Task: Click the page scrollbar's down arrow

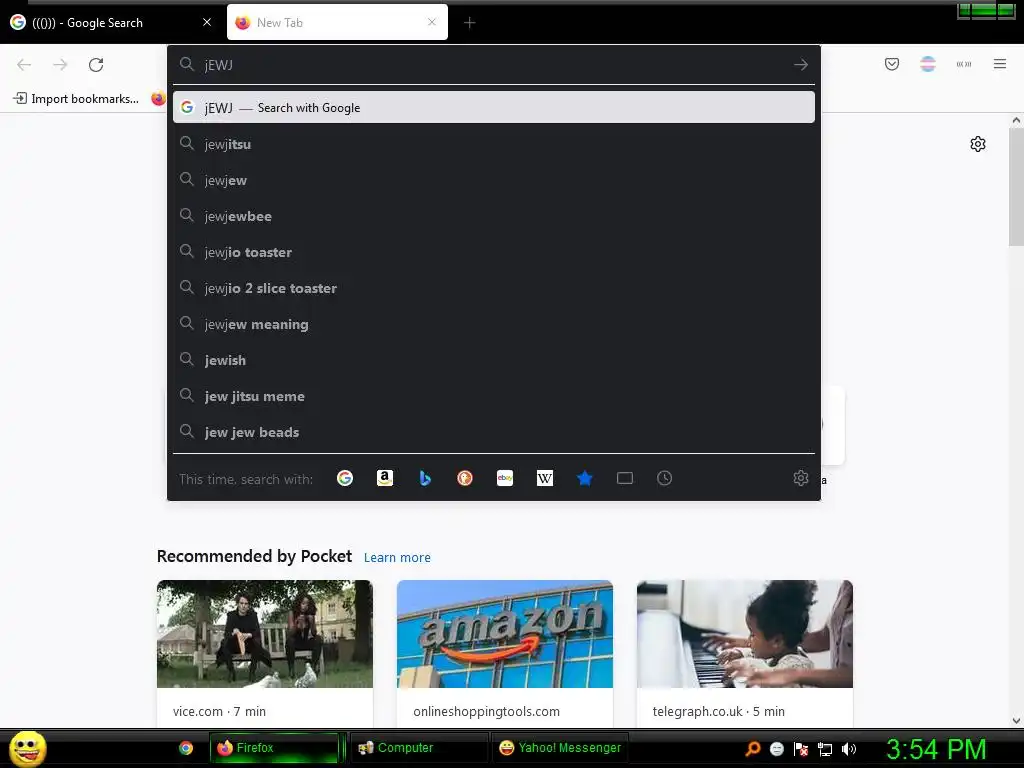Action: [x=1016, y=721]
